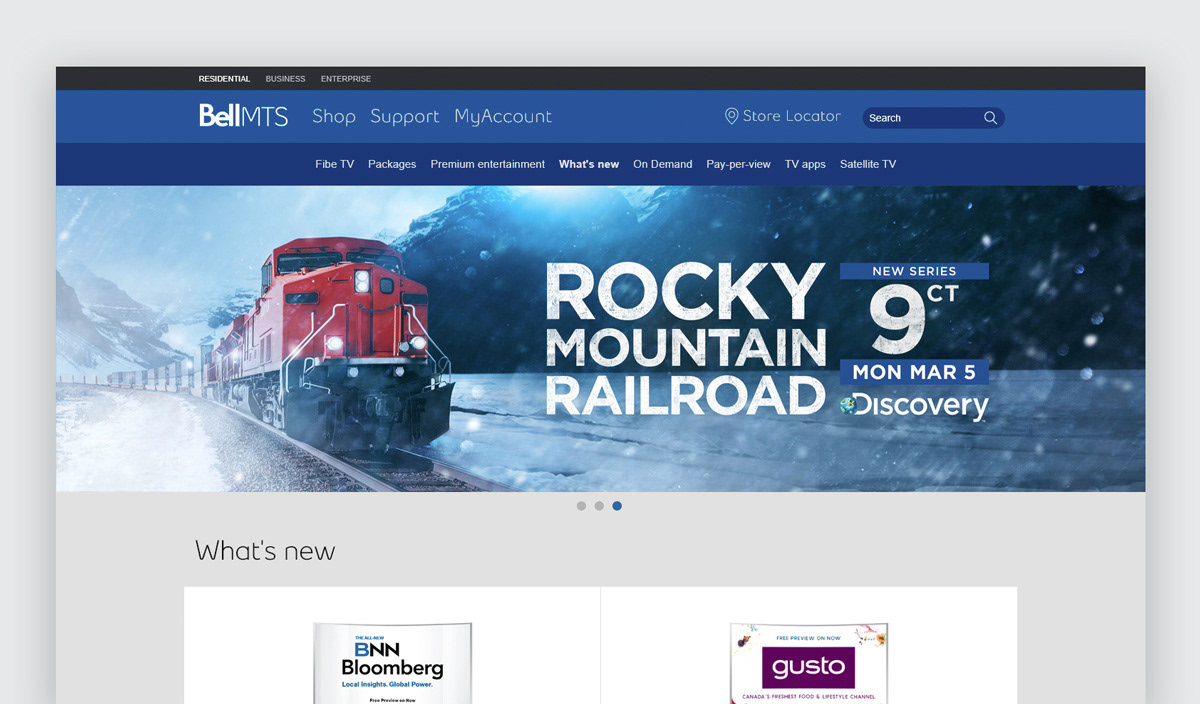Switch to the Residential section
The image size is (1200, 704).
click(224, 79)
